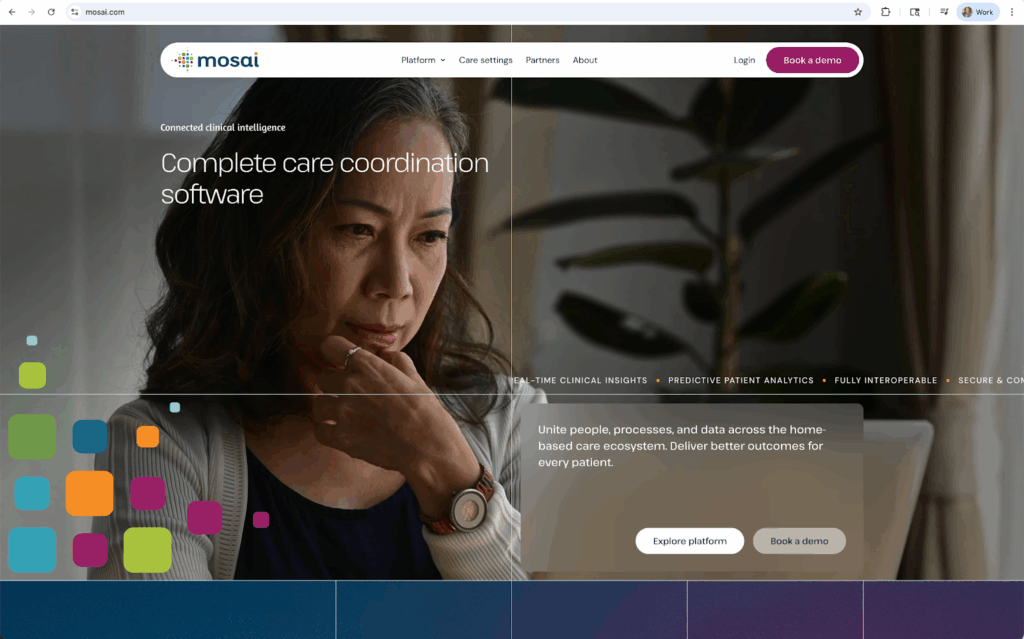Screen dimensions: 1024x639
Task: Bookmark this page with star icon
Action: pos(857,12)
